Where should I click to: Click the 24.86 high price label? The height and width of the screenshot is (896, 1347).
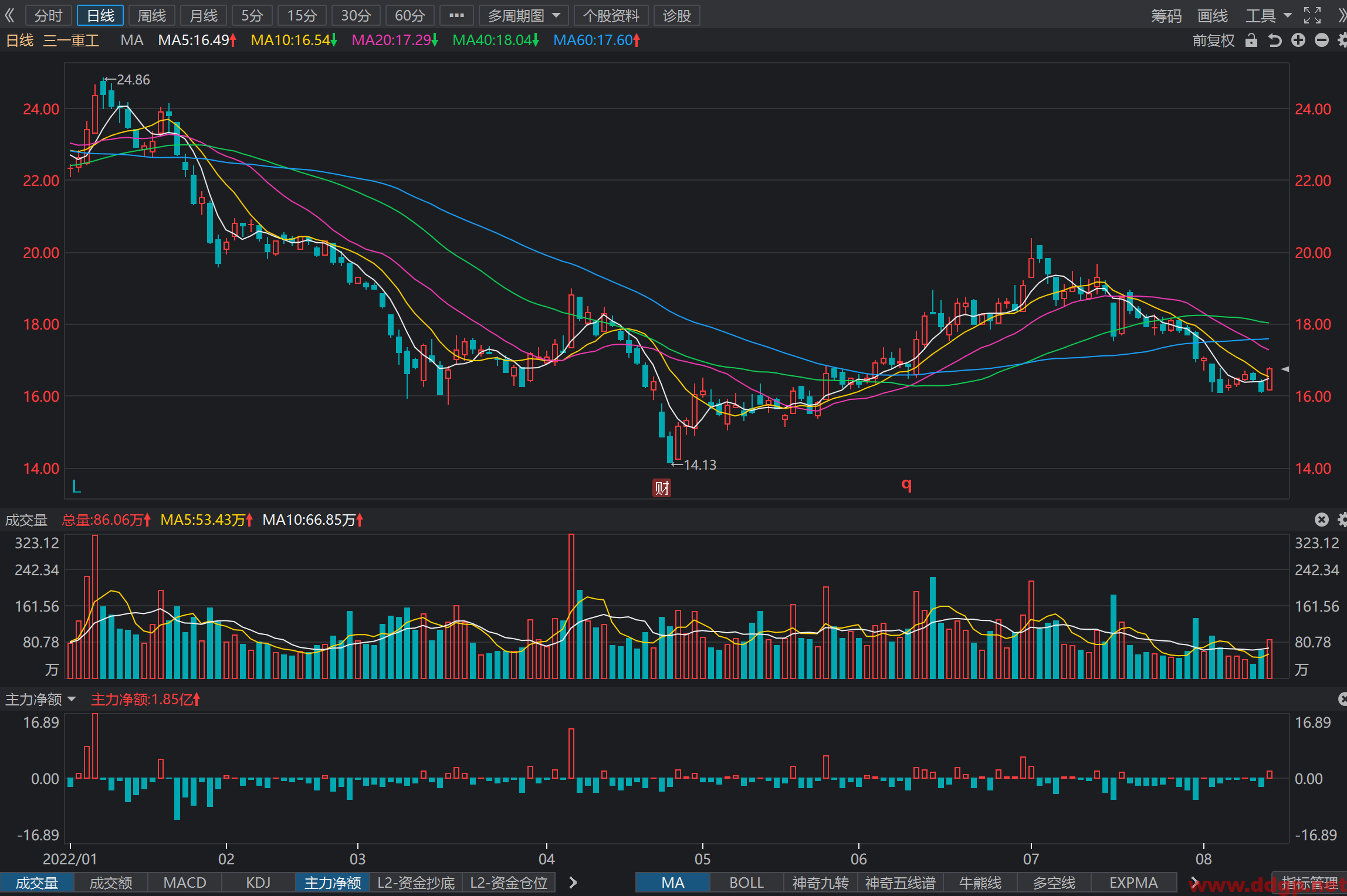tap(133, 80)
